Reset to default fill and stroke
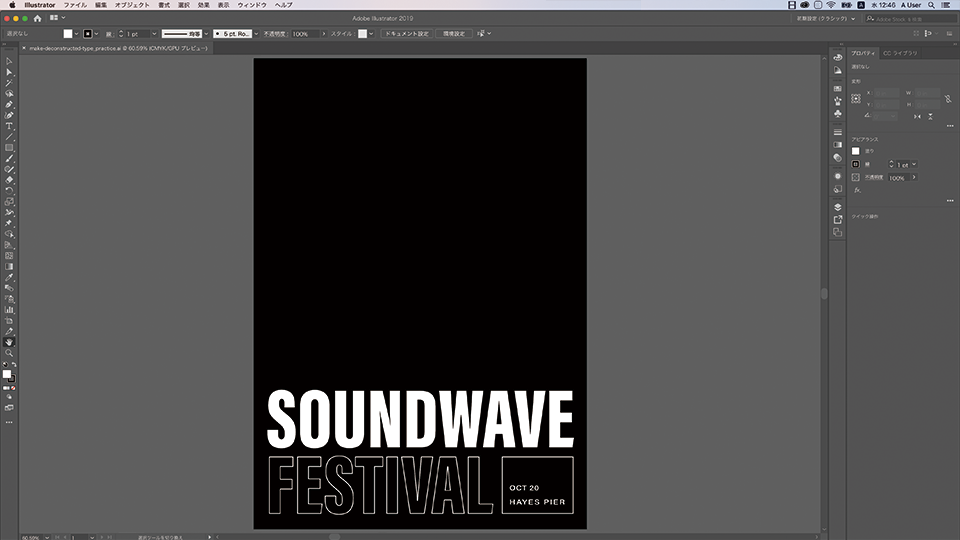This screenshot has width=960, height=540. click(5, 365)
